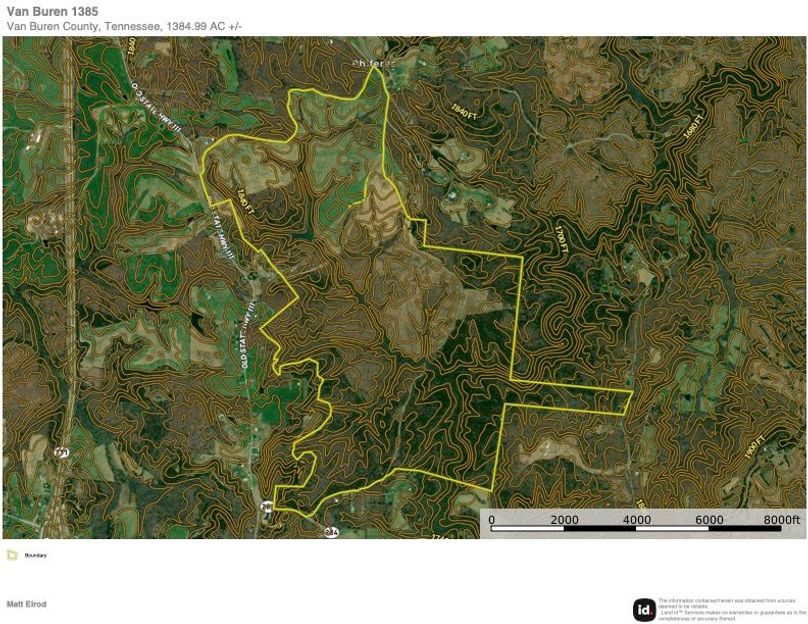
Task: Click the 4000 mark on the scale bar
Action: [x=637, y=520]
